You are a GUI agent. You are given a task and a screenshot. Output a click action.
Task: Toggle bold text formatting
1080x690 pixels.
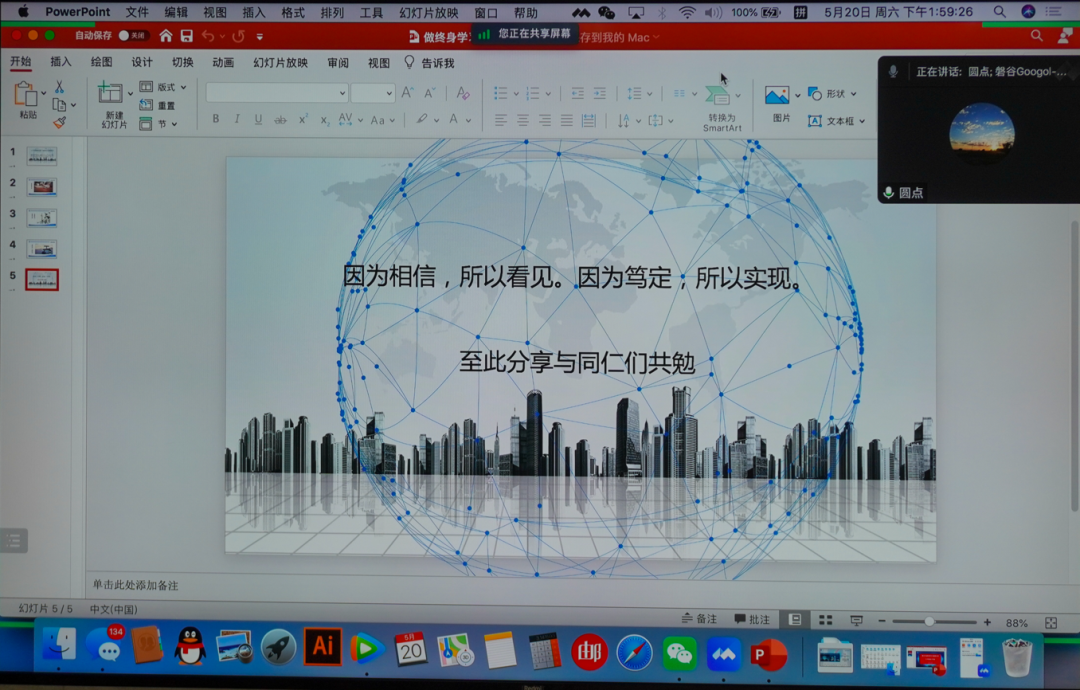(x=215, y=120)
